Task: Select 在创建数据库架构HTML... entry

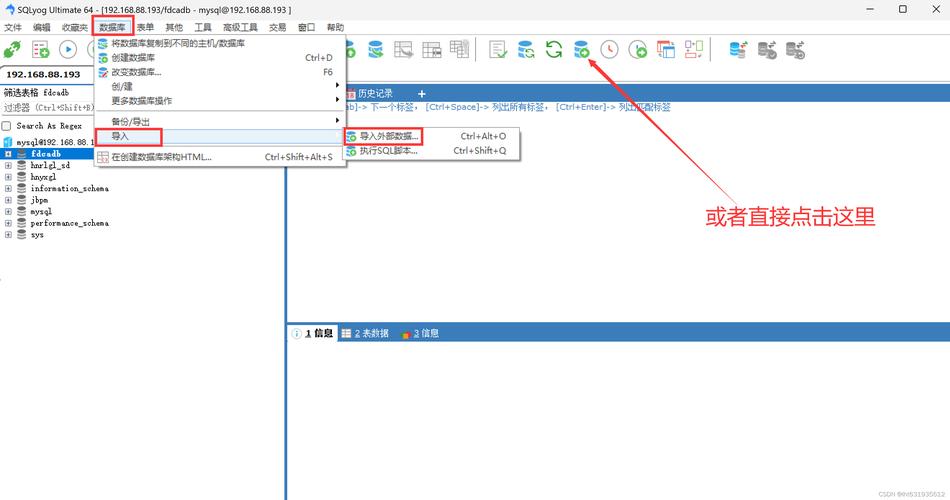Action: 221,157
